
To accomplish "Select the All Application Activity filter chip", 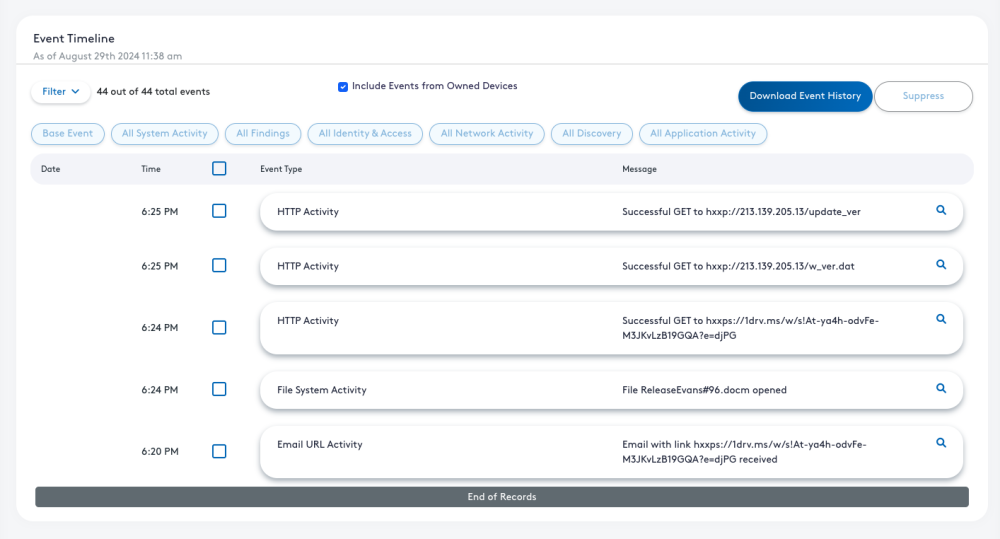I will tap(703, 133).
